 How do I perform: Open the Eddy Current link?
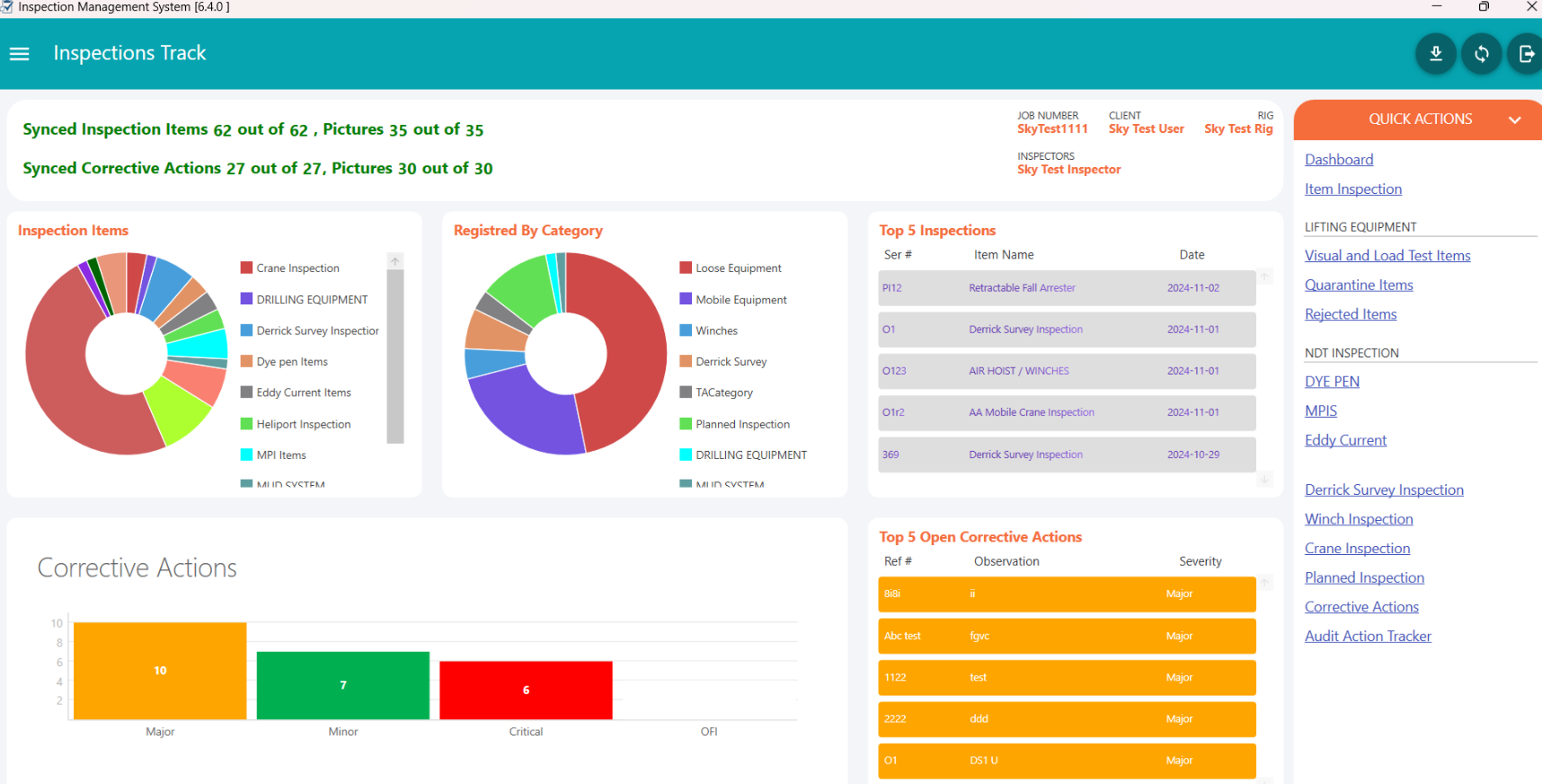click(1345, 440)
